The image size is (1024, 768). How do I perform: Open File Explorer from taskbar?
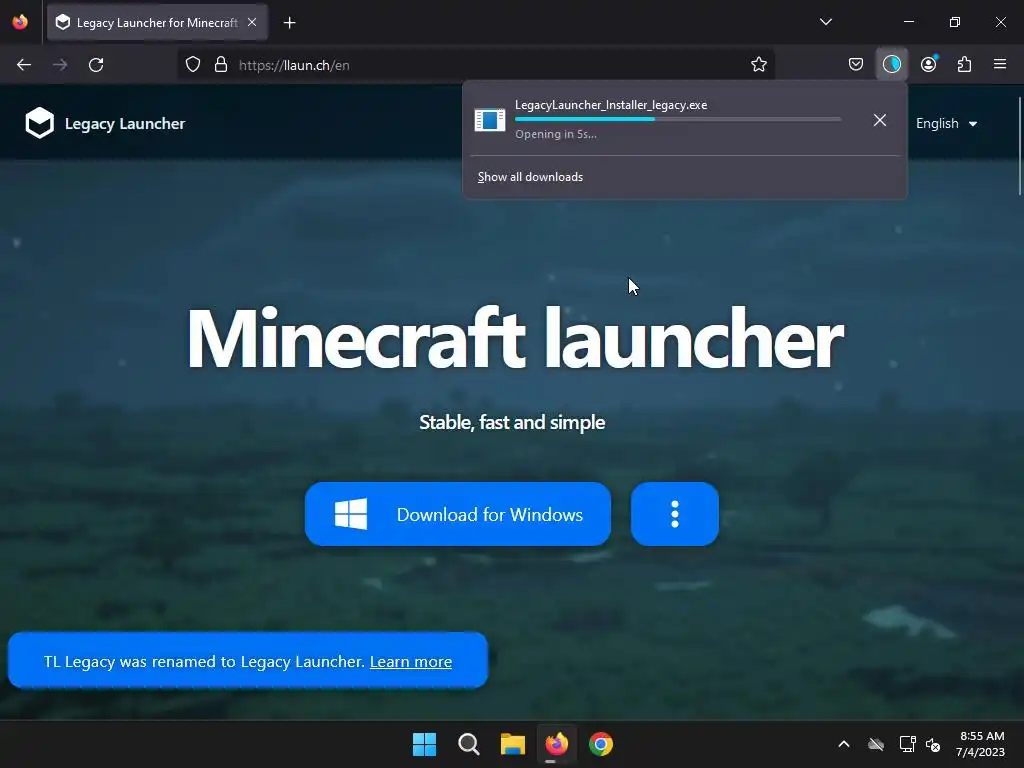[x=513, y=744]
